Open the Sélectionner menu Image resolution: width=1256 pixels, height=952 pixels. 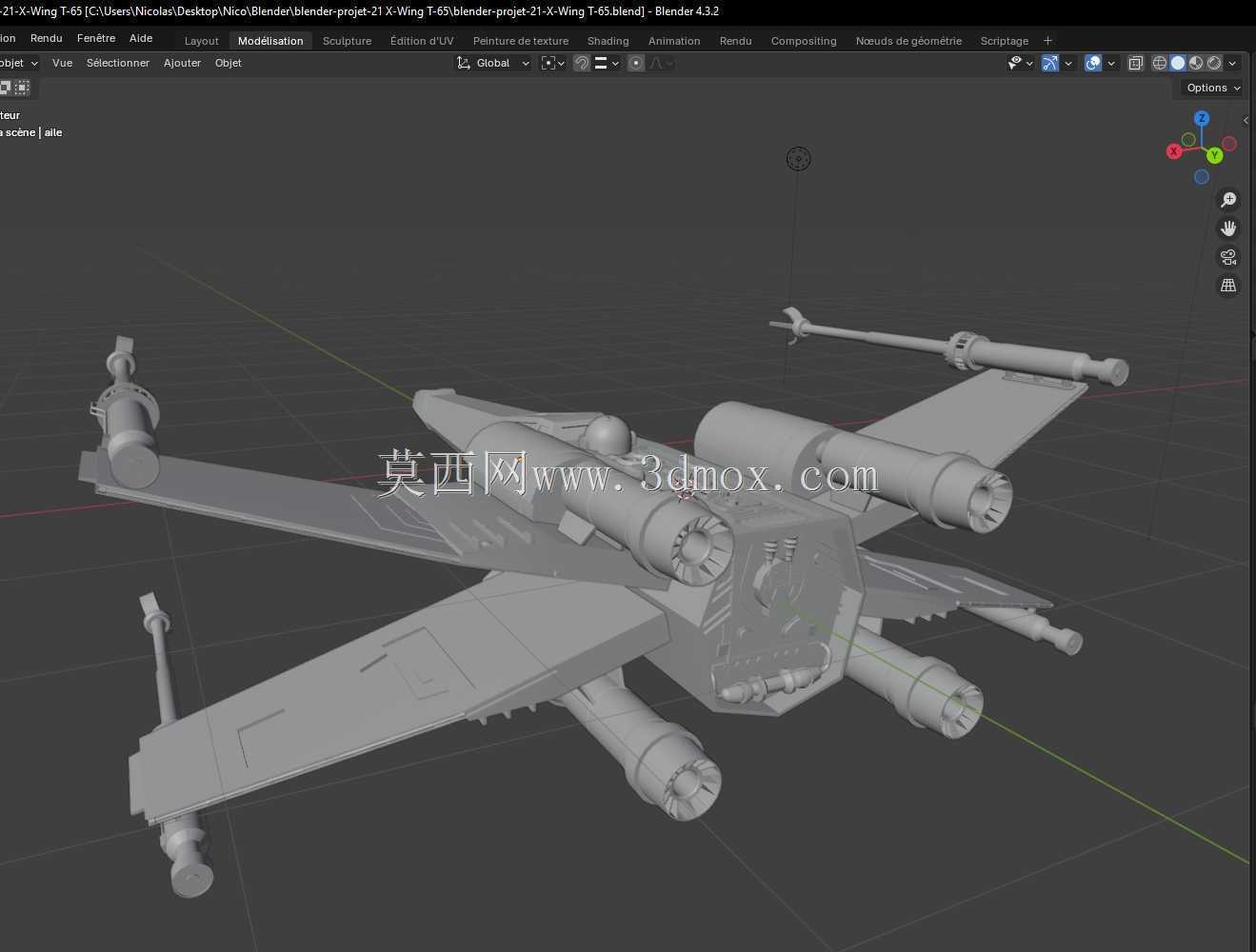(118, 63)
